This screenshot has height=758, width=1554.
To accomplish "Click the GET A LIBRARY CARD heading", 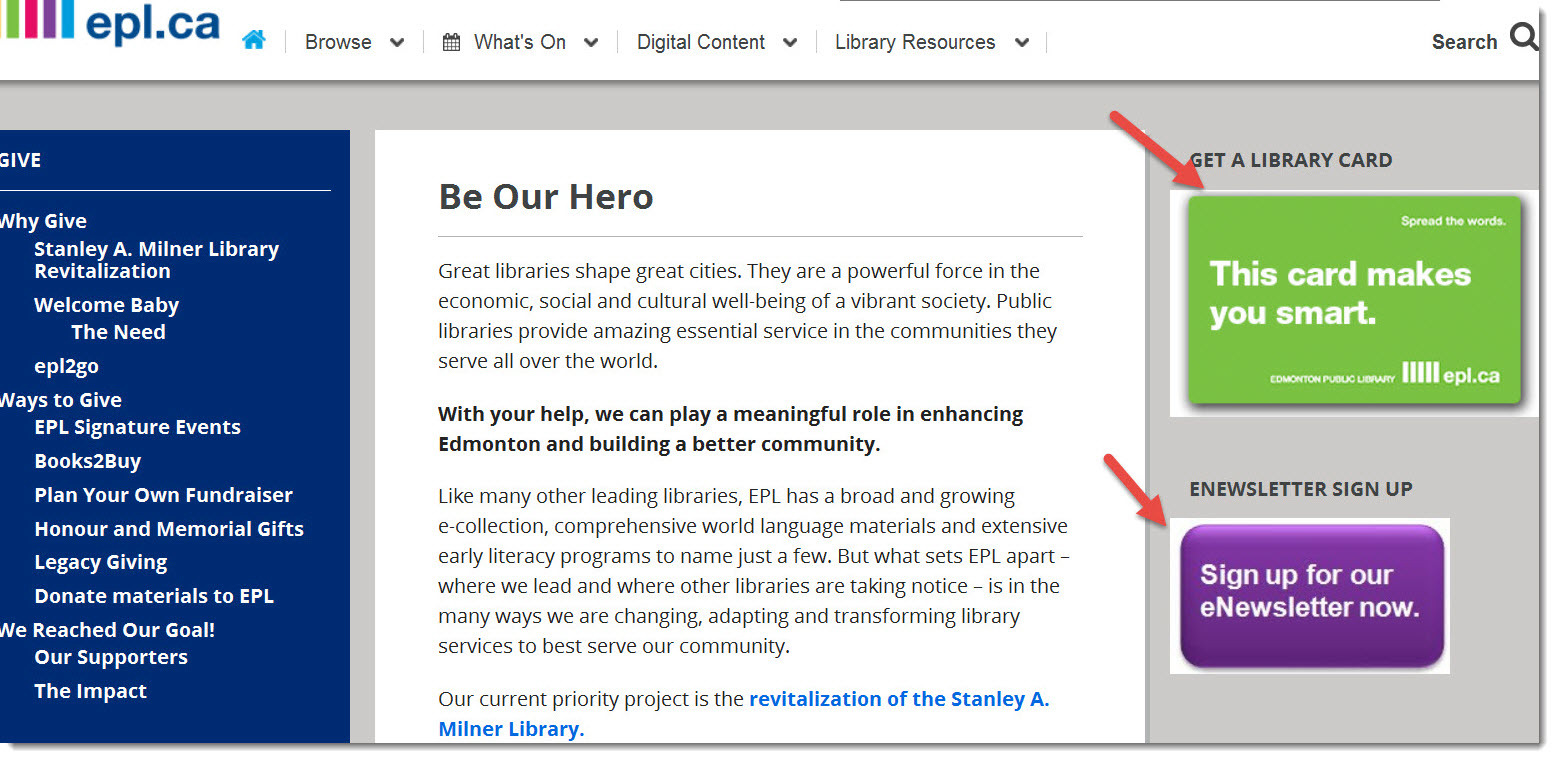I will tap(1290, 160).
